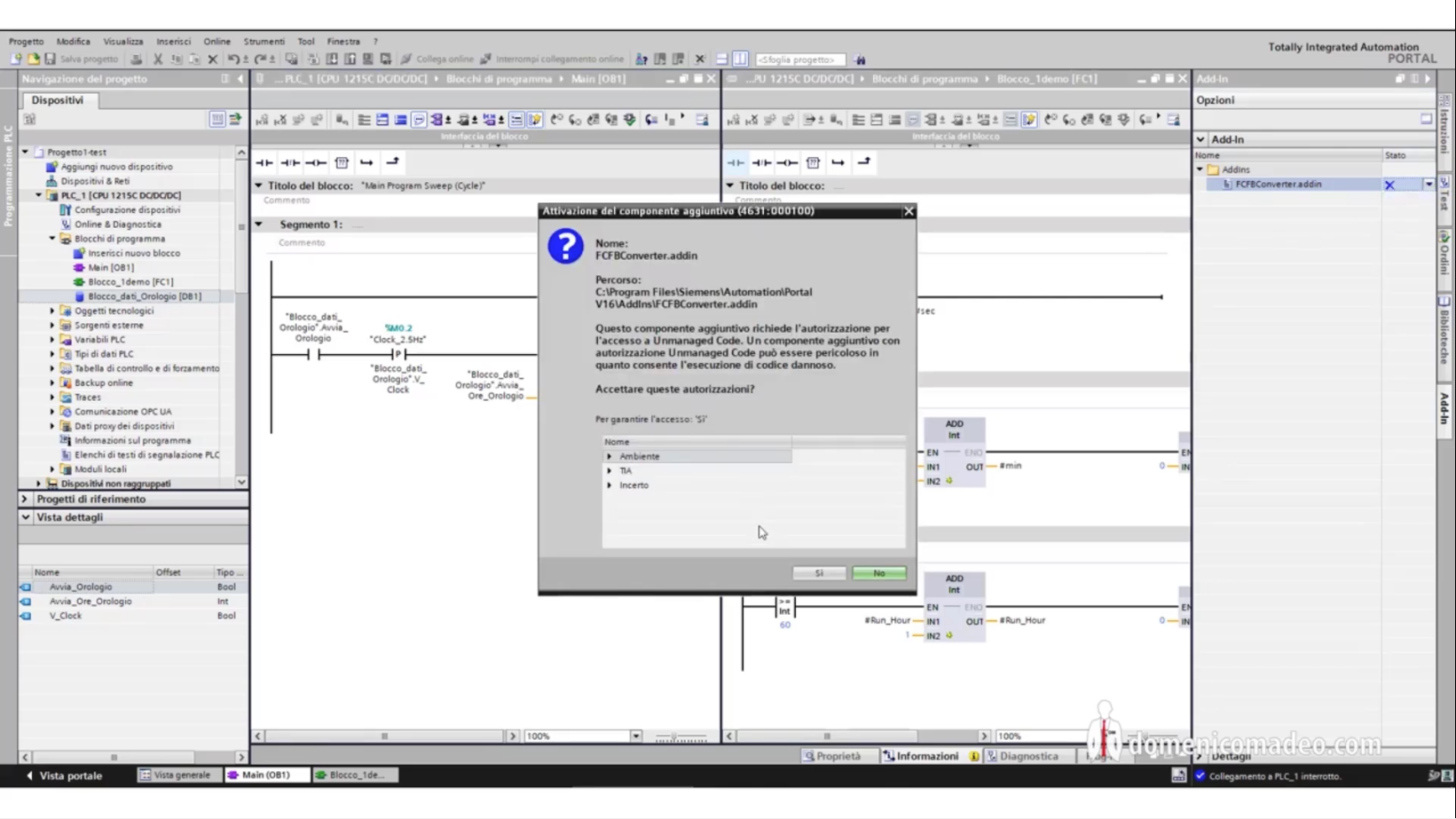Switch to the Diagnostica tab
Viewport: 1456px width, 819px height.
pos(1027,756)
